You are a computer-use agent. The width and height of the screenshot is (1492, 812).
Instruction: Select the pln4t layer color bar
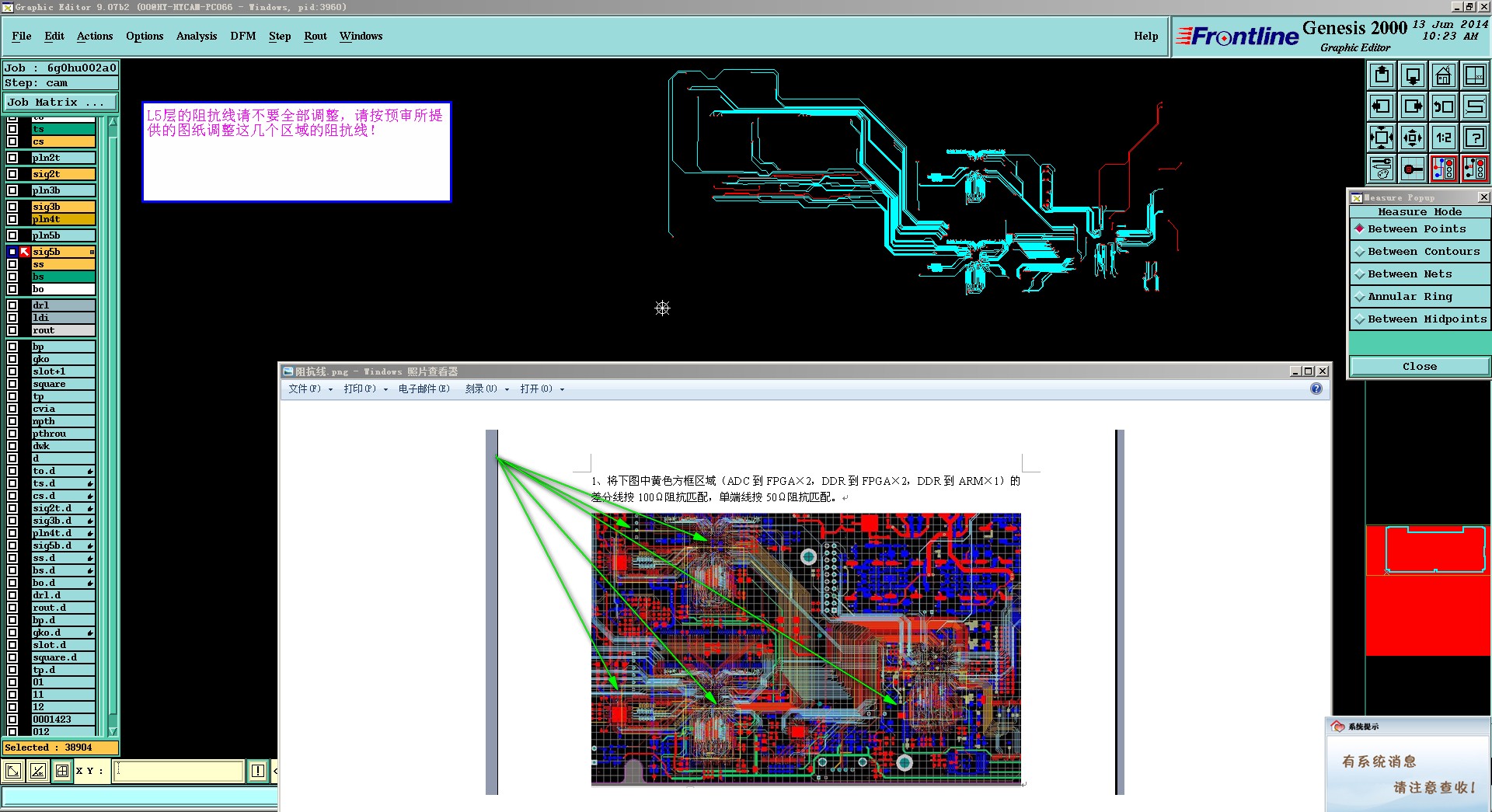pos(63,219)
